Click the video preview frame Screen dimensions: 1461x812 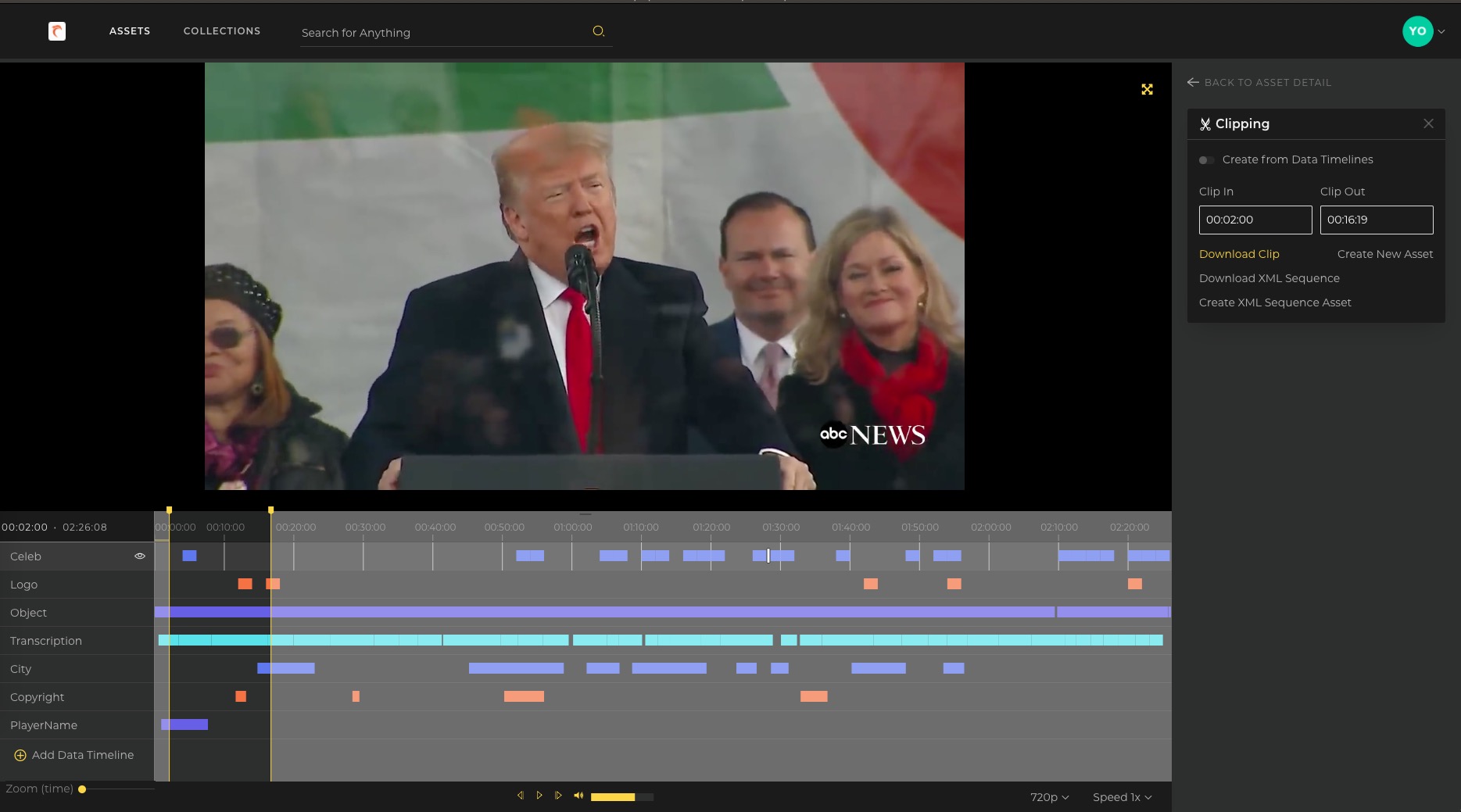coord(585,276)
